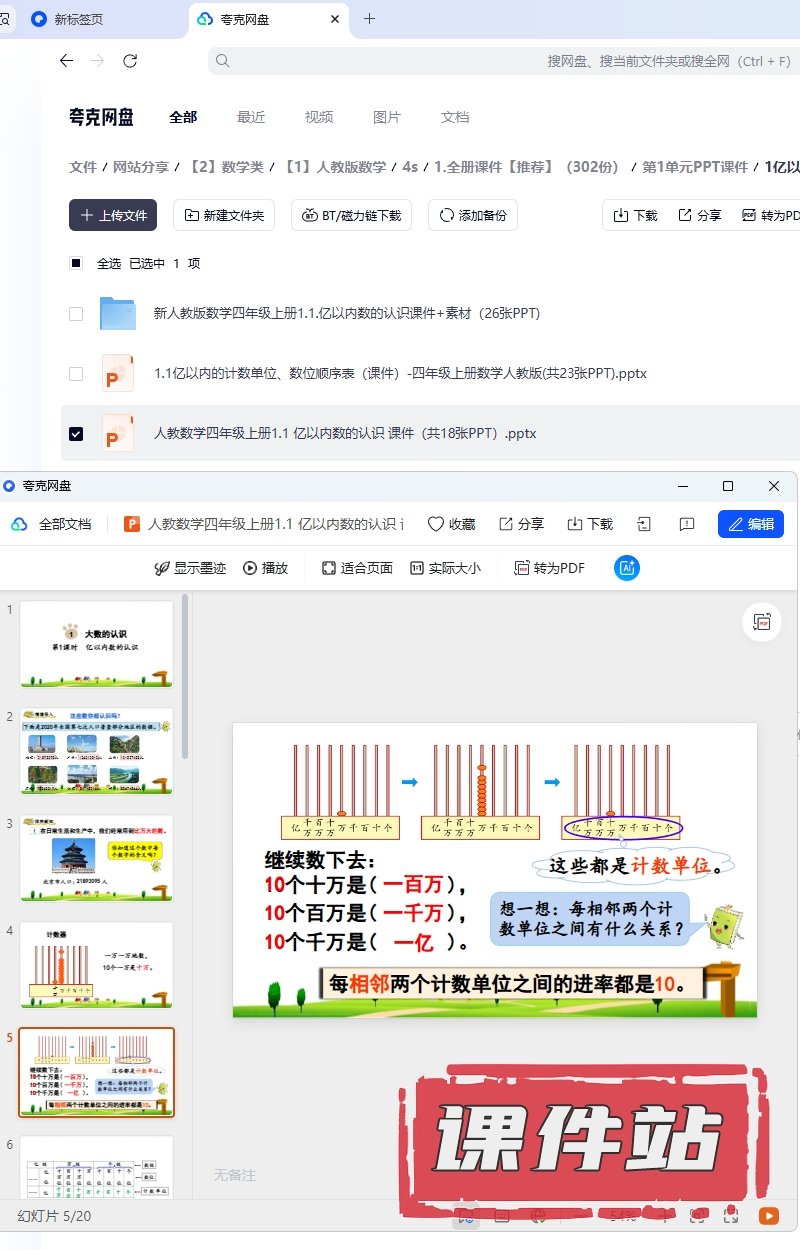800x1250 pixels.
Task: Click the blue 编辑 button
Action: [750, 524]
